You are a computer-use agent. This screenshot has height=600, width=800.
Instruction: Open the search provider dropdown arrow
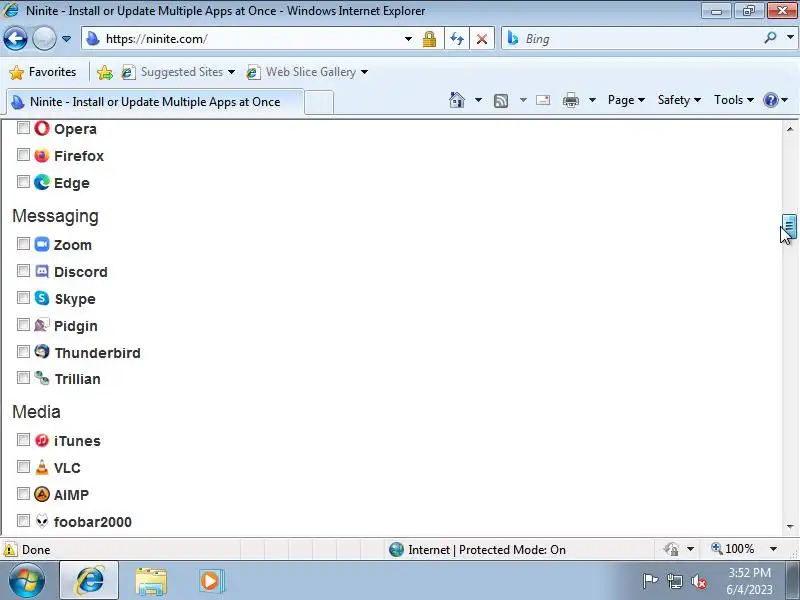(x=790, y=37)
